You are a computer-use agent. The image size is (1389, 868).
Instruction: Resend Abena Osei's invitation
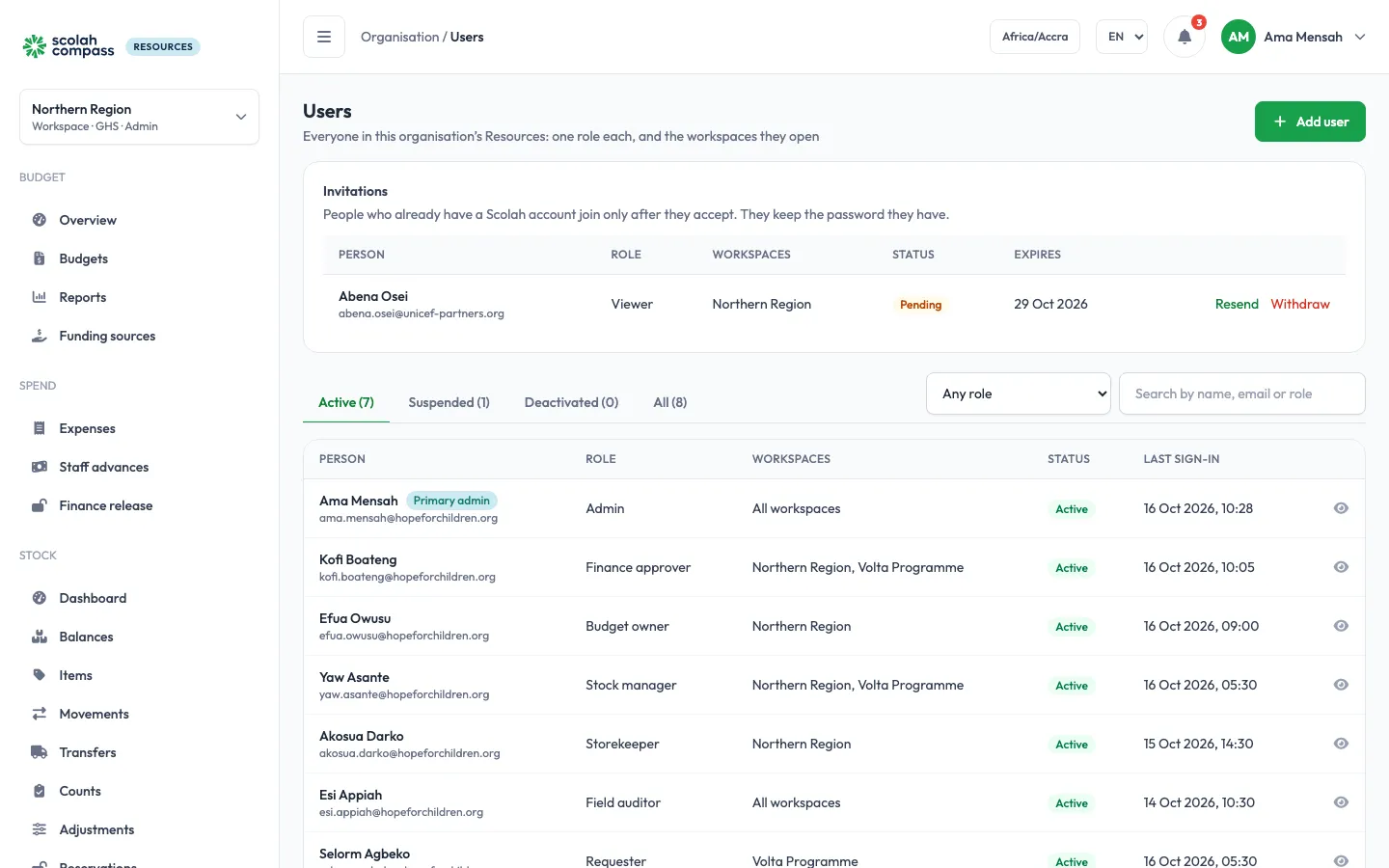(1237, 304)
